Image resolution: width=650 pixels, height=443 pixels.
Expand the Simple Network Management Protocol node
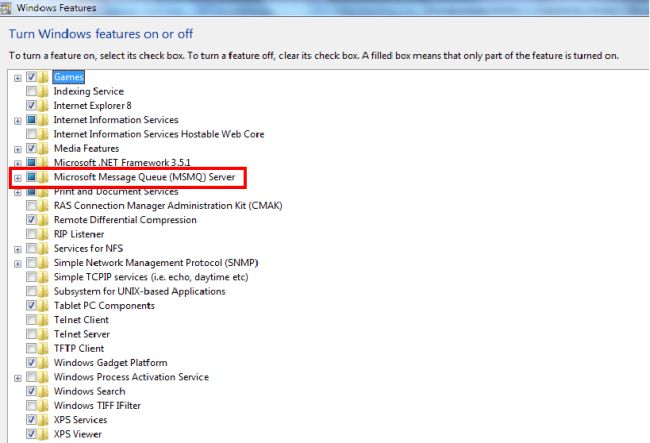tap(18, 264)
